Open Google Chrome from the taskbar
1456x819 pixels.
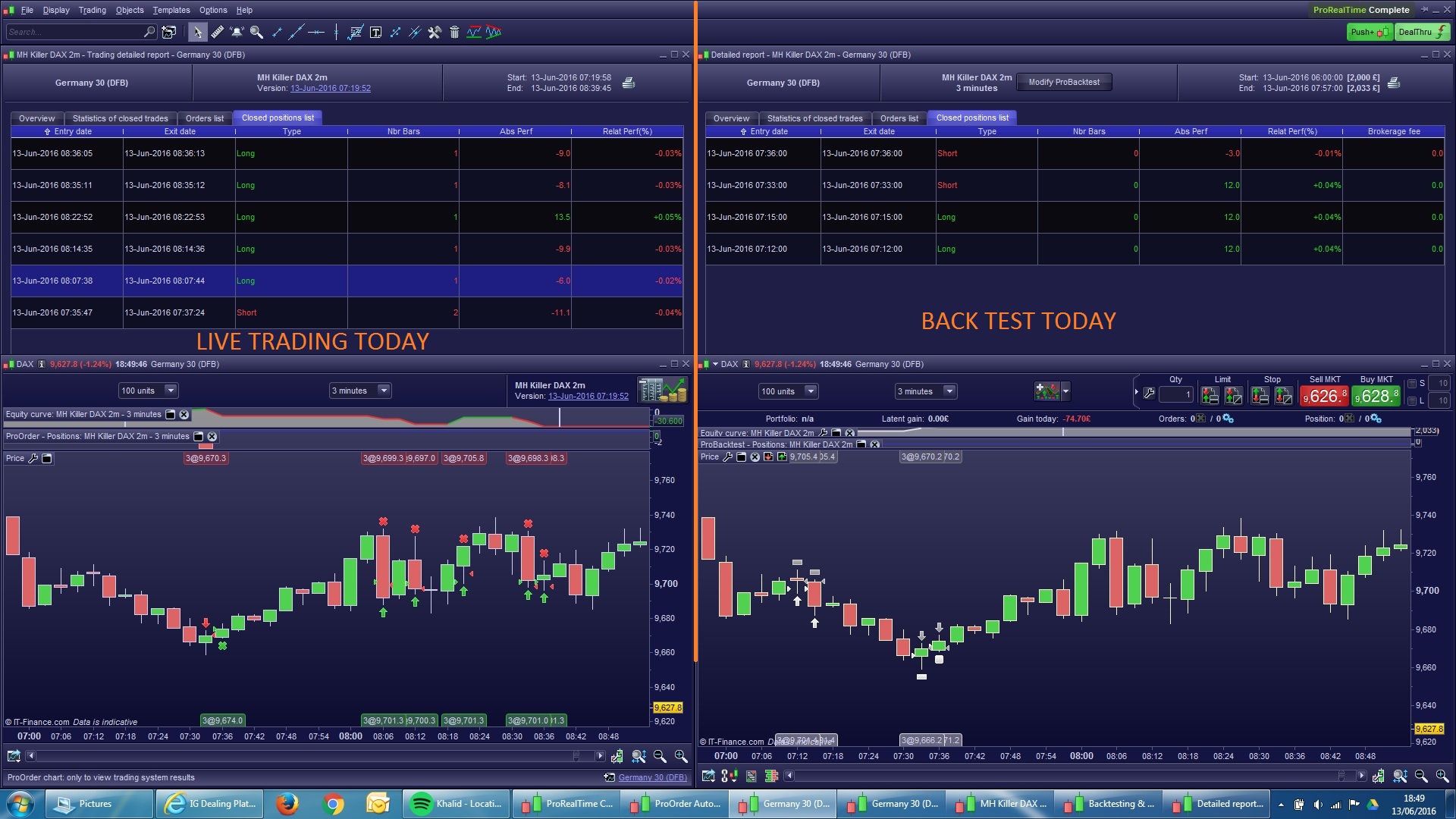pos(333,804)
